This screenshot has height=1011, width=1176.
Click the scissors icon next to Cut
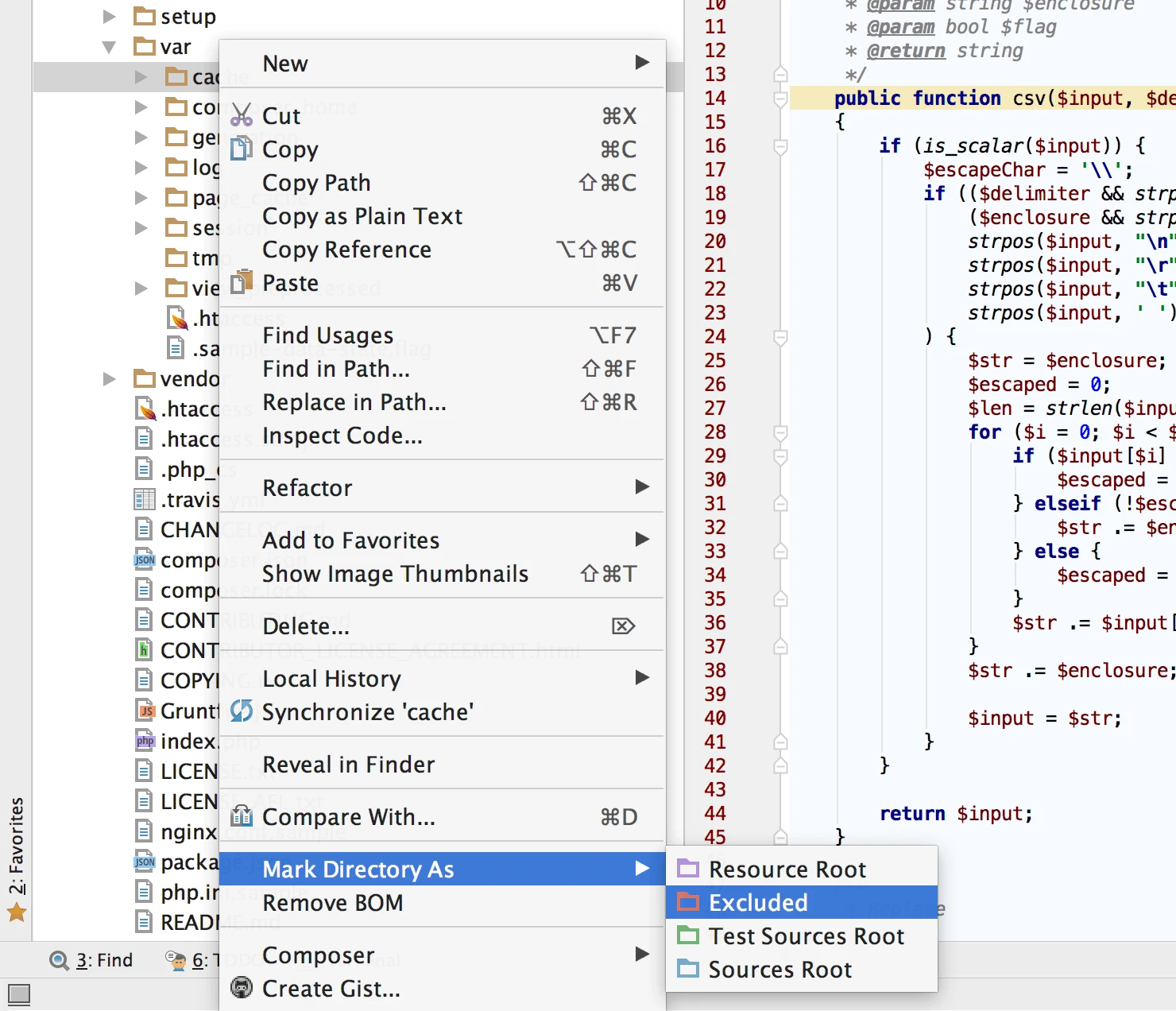coord(241,114)
